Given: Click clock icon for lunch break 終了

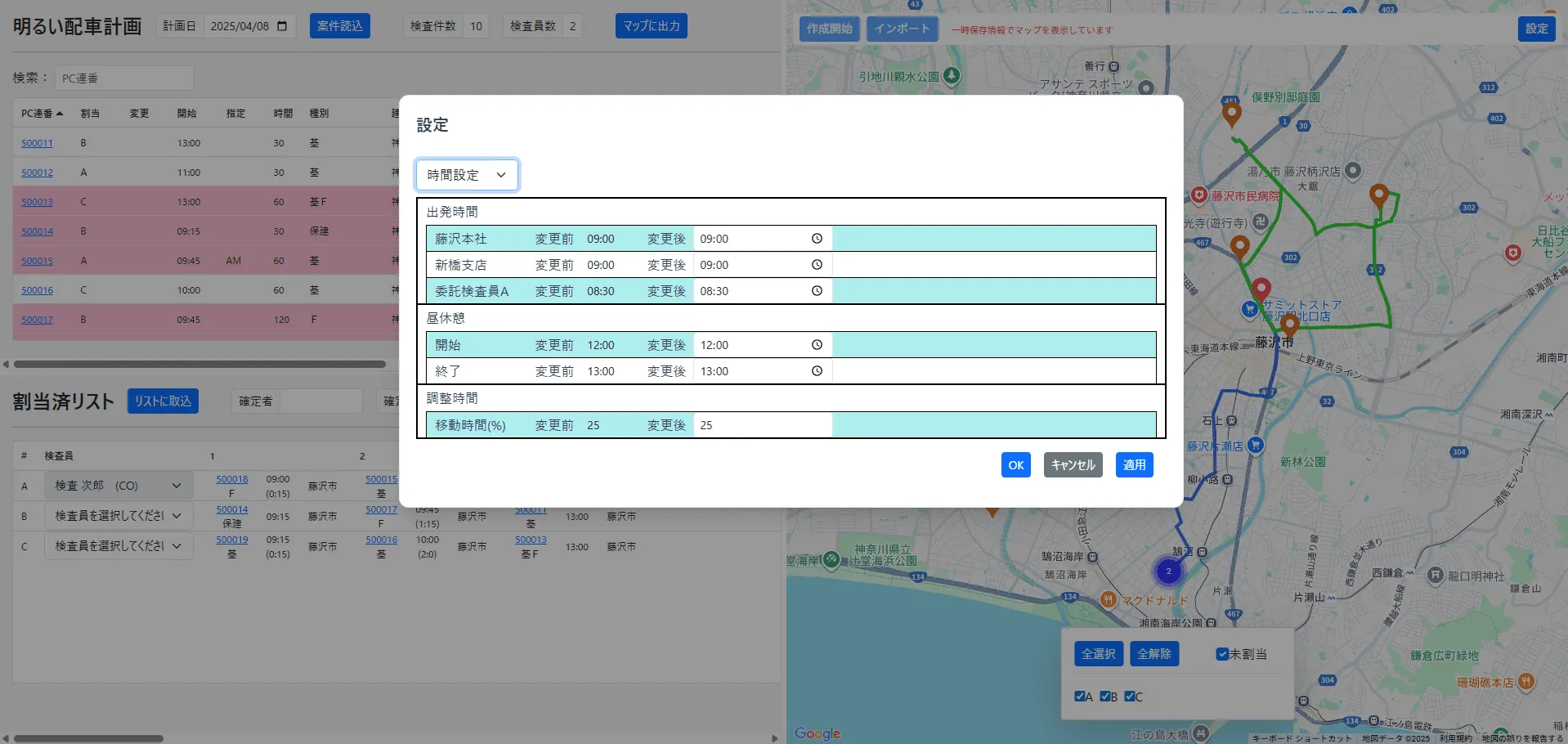Looking at the screenshot, I should tap(816, 371).
